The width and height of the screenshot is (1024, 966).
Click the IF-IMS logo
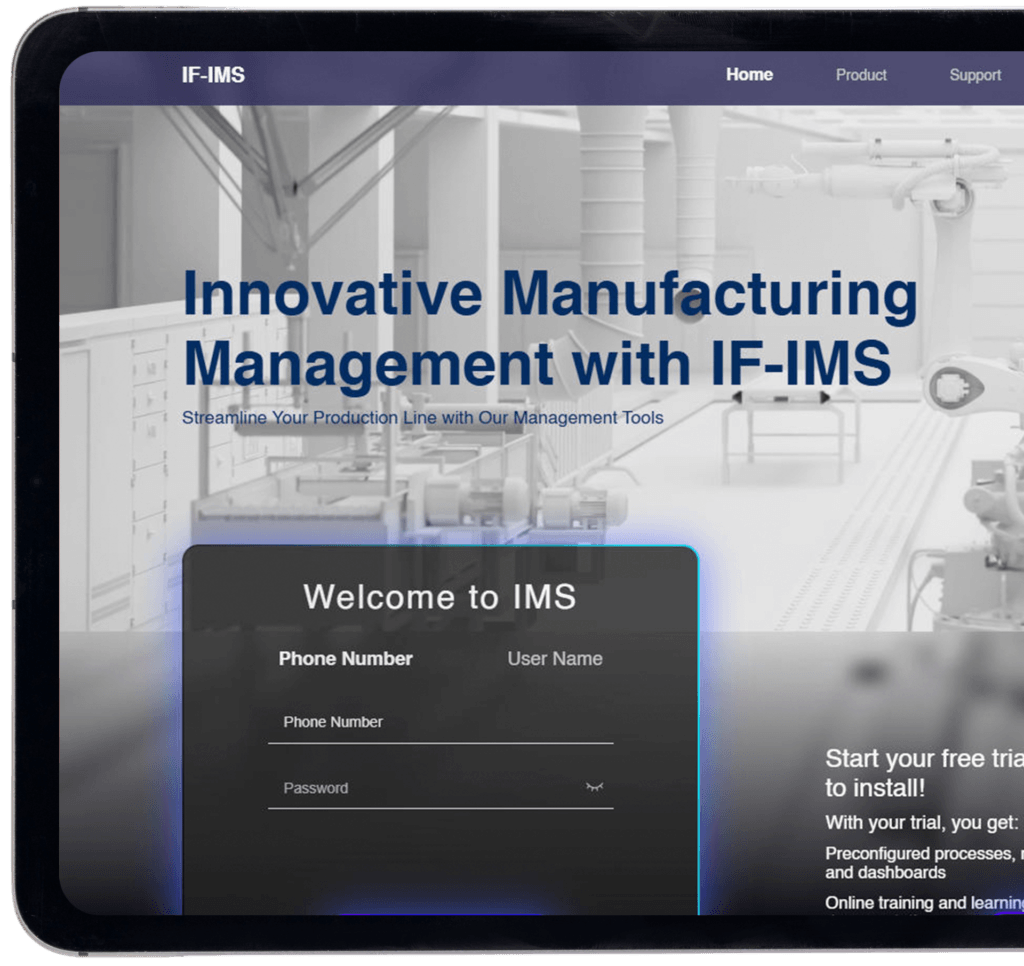[213, 75]
